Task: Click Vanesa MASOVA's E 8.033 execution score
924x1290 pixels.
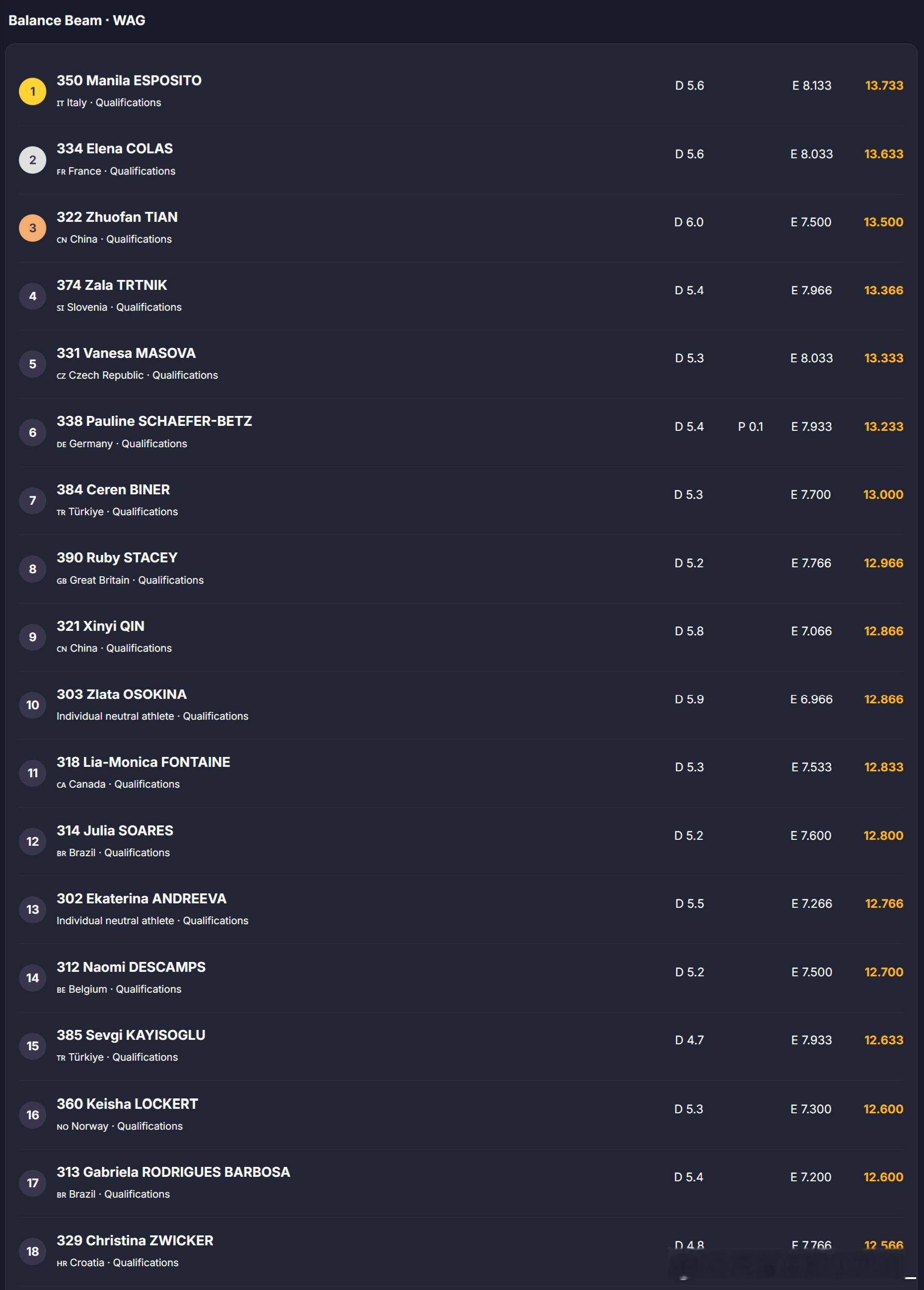Action: tap(811, 358)
